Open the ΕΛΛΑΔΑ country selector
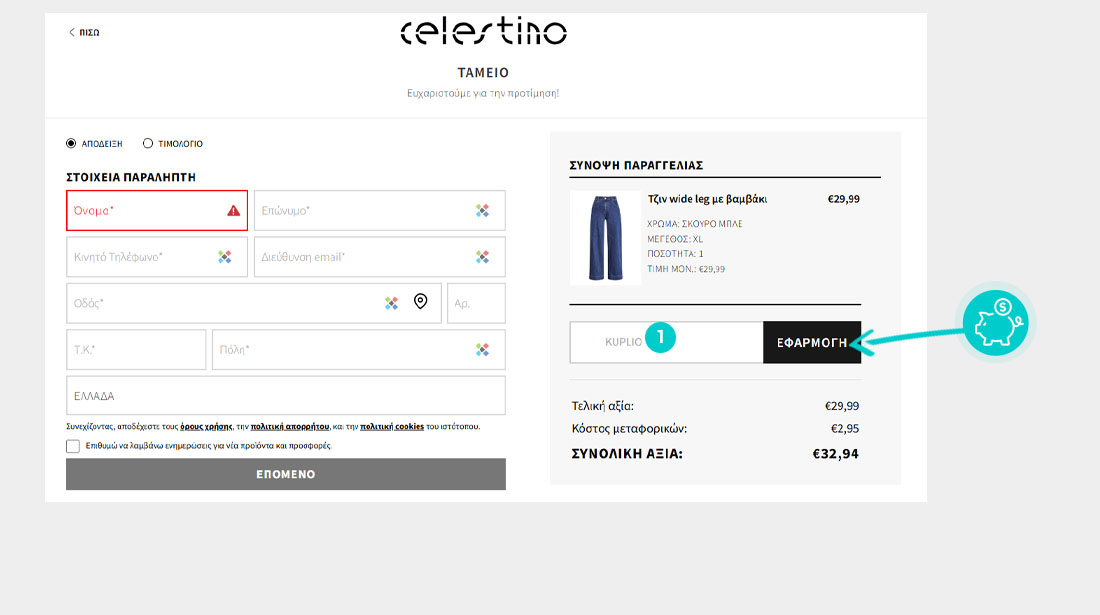 [x=285, y=396]
